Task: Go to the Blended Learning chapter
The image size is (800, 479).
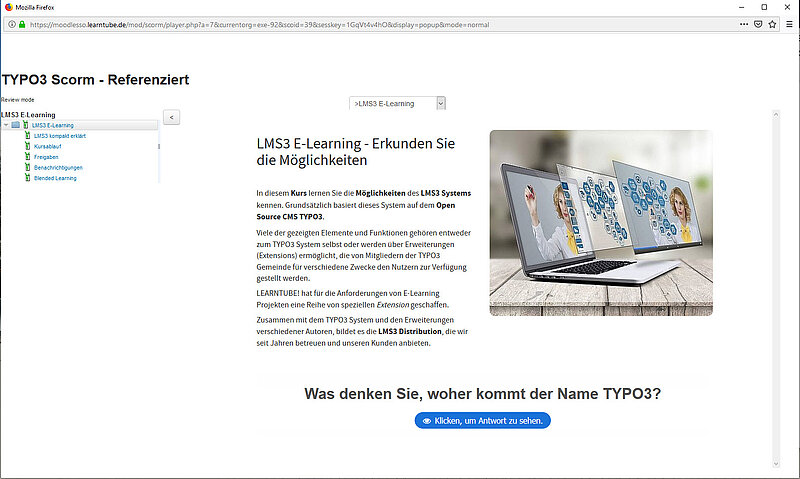Action: click(55, 178)
